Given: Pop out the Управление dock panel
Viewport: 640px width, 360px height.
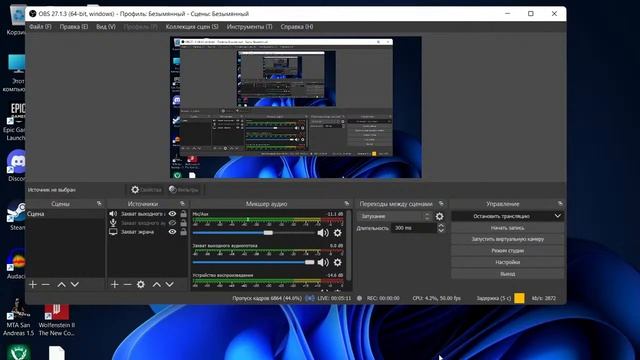Looking at the screenshot, I should point(560,203).
